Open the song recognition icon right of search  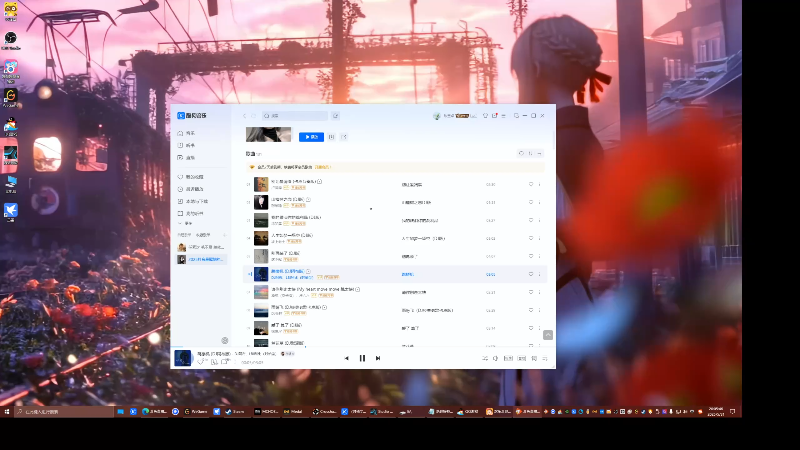[335, 116]
